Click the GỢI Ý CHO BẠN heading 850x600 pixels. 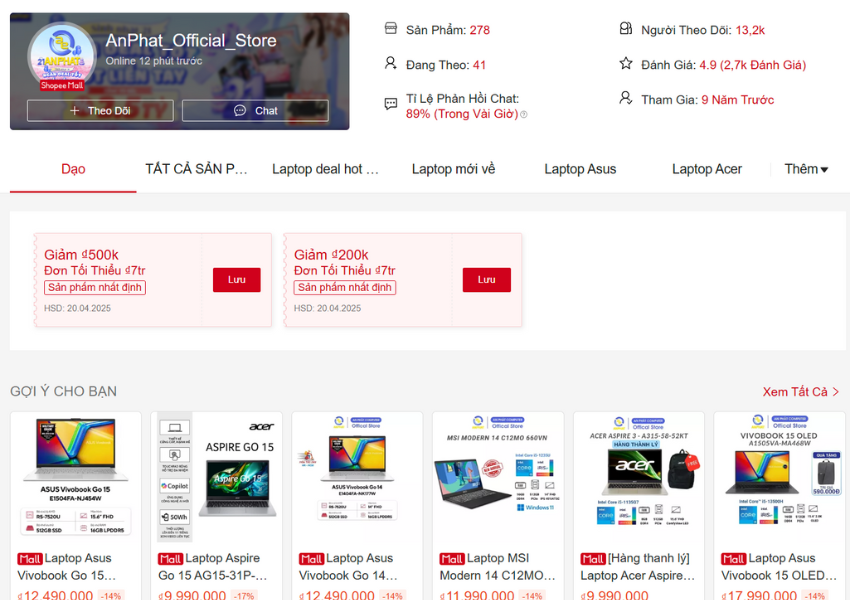coord(63,391)
